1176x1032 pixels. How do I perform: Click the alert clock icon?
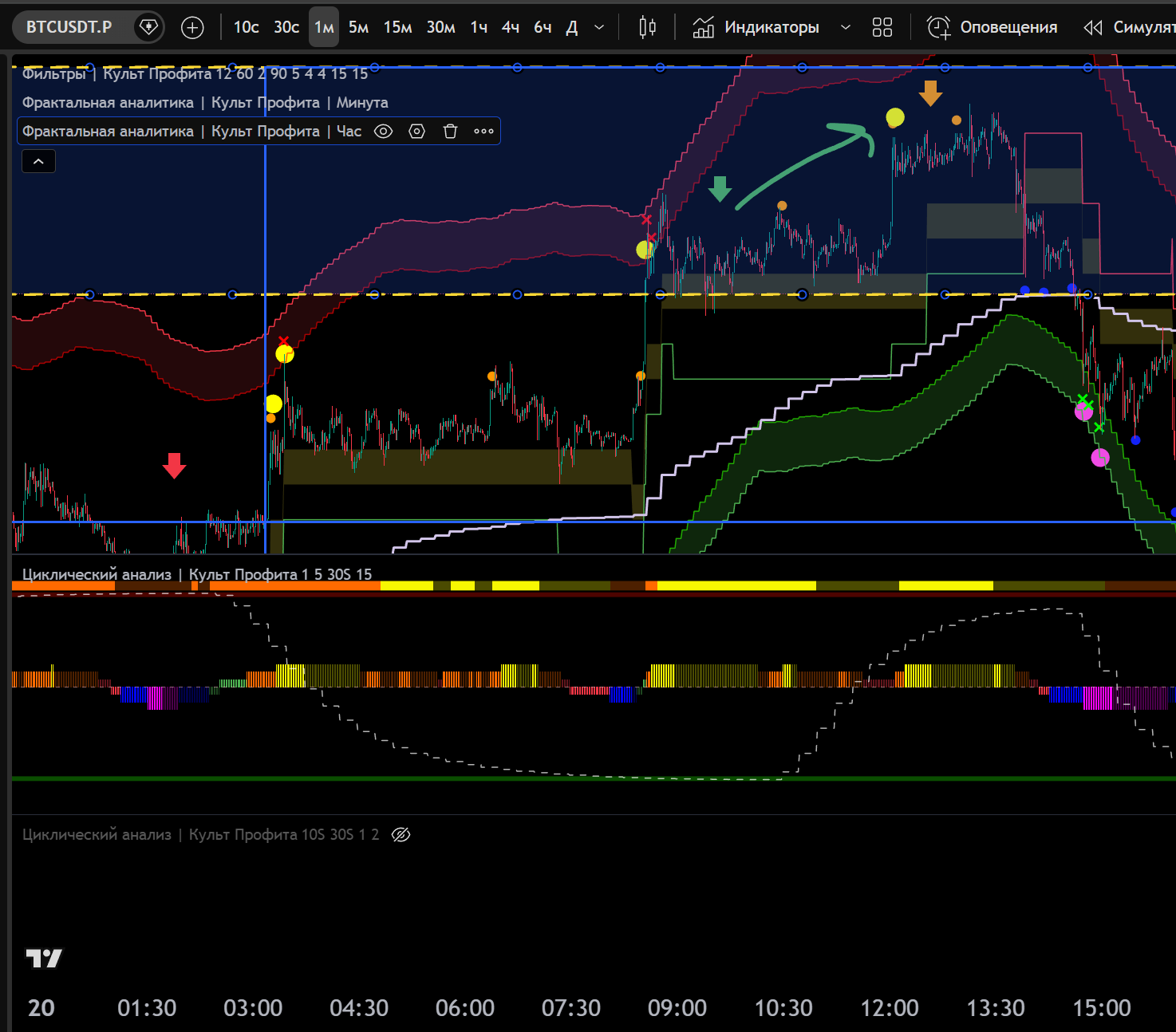[x=938, y=27]
